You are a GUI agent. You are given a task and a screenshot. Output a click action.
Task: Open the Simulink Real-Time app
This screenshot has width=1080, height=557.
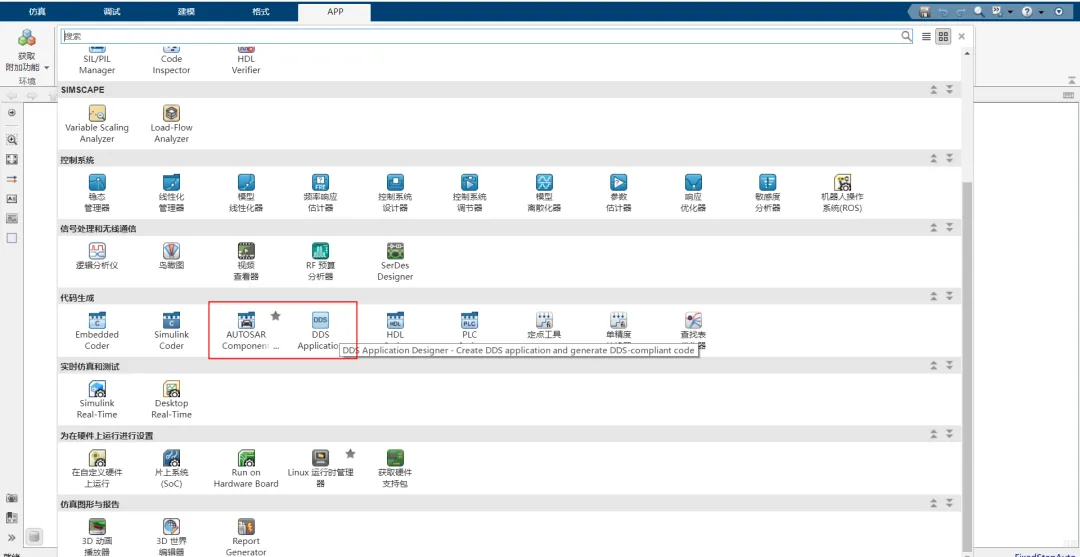pyautogui.click(x=97, y=399)
